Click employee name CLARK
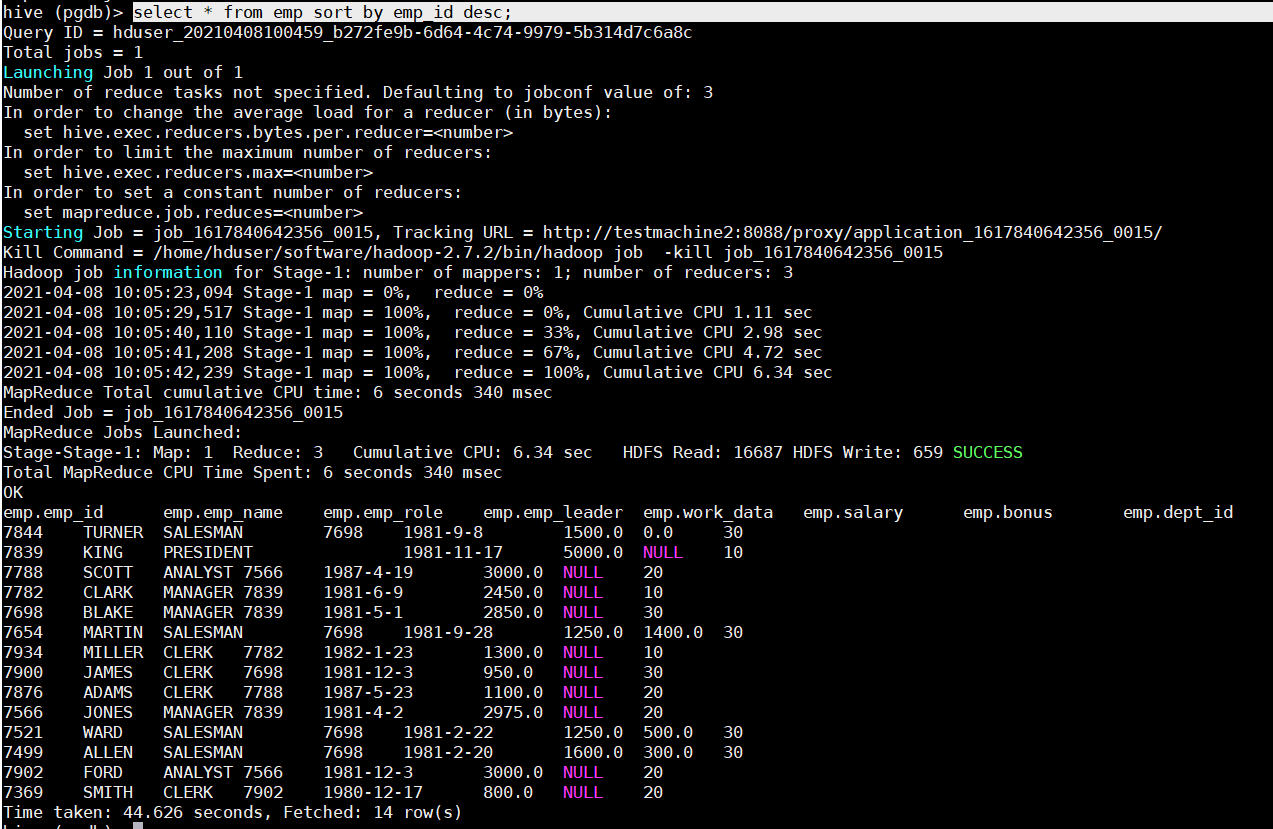1273x829 pixels. pos(108,592)
